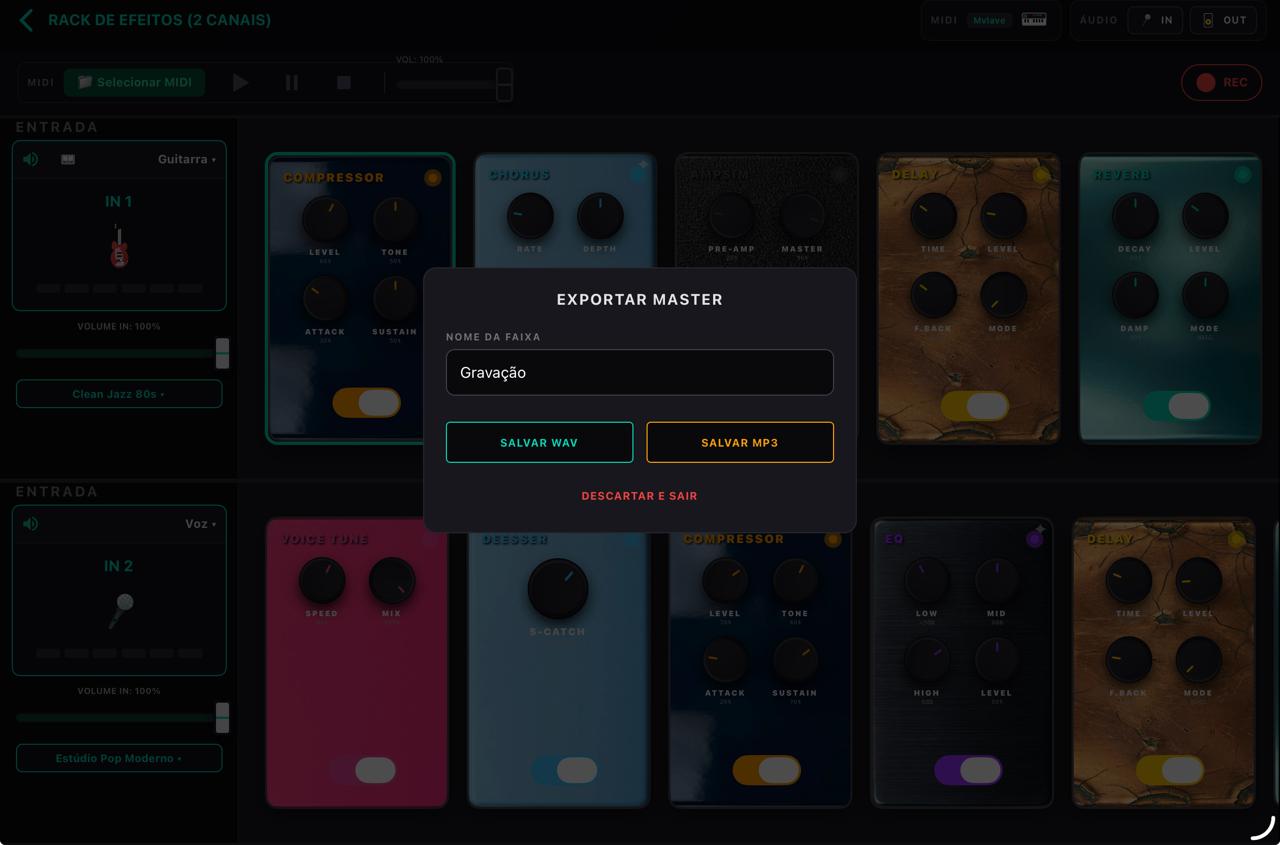Open the audio OUT settings button
This screenshot has width=1280, height=845.
(1225, 20)
